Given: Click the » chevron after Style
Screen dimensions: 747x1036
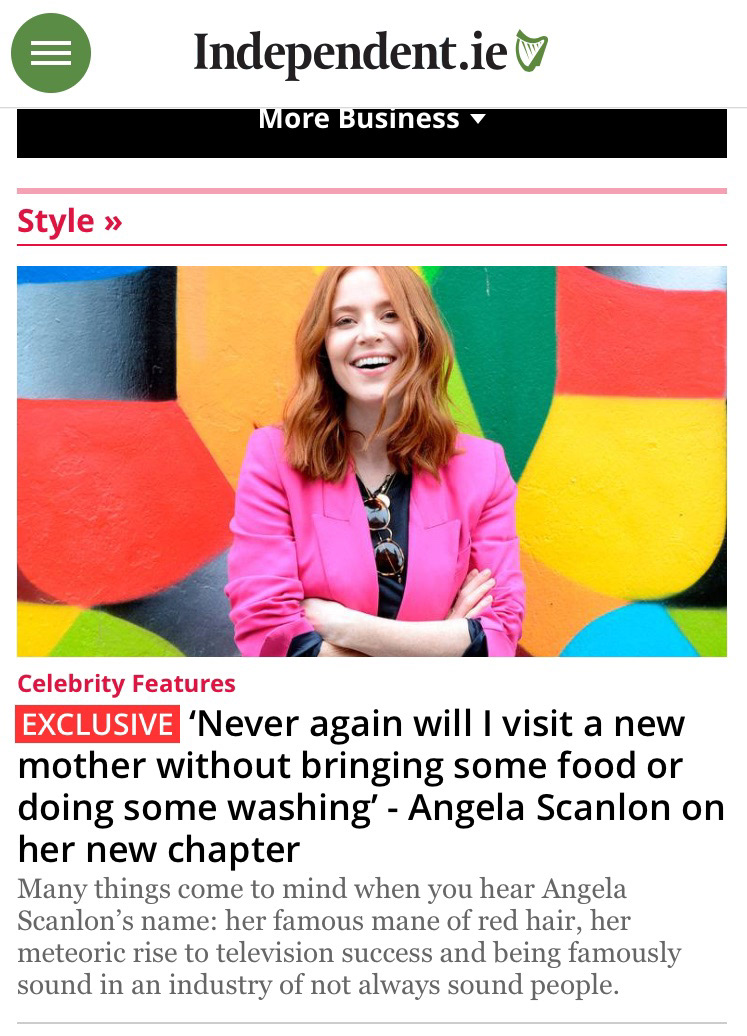Looking at the screenshot, I should coord(113,223).
